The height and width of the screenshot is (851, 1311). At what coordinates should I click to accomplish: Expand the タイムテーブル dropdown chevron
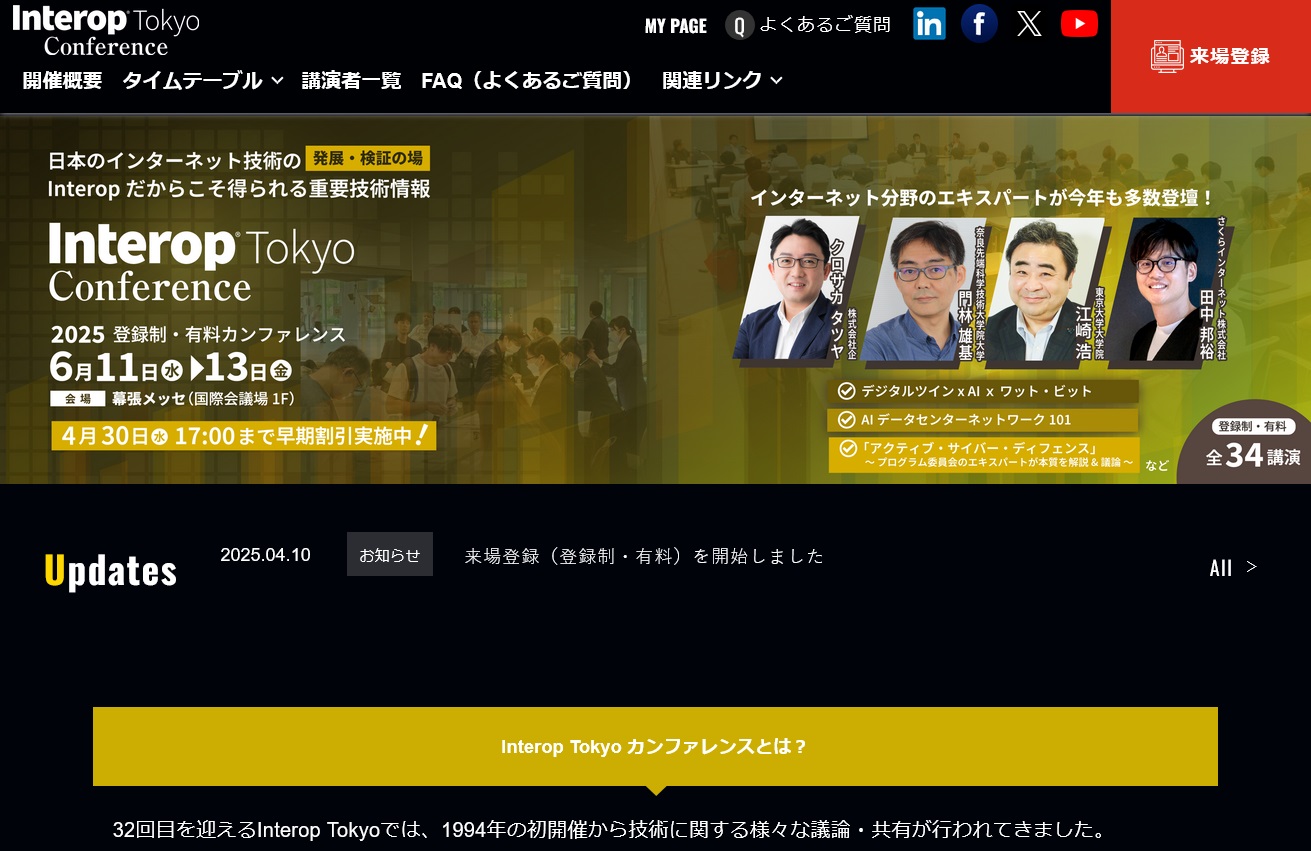pyautogui.click(x=277, y=81)
